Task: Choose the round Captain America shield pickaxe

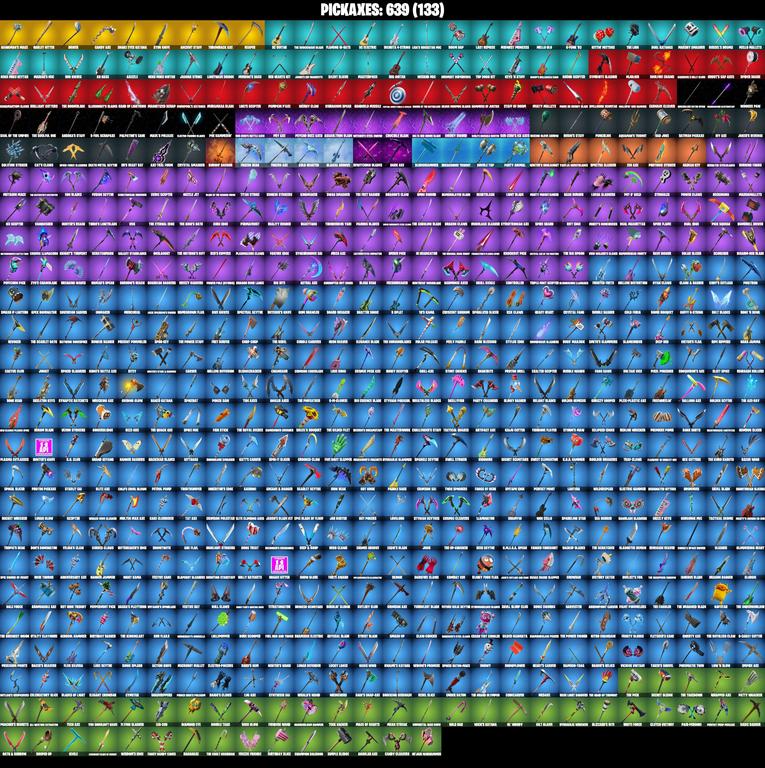Action: coord(397,94)
